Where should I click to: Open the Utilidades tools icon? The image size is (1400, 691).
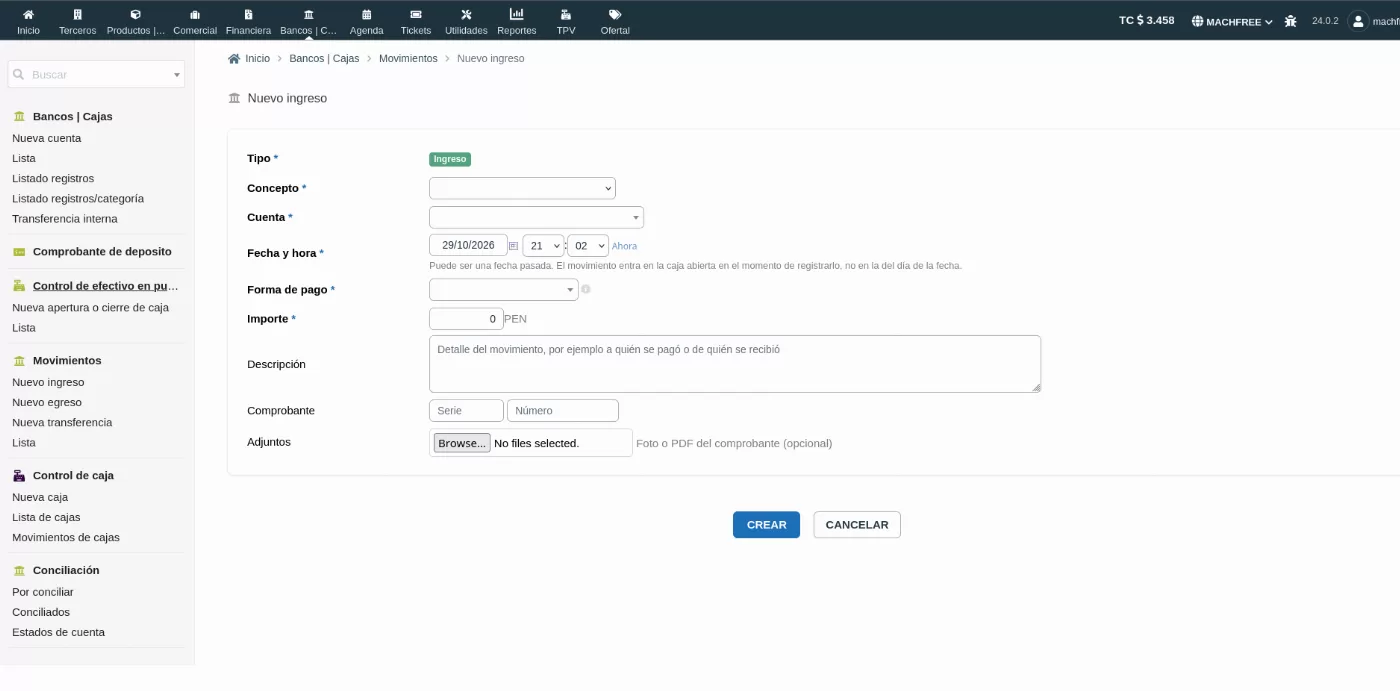[466, 15]
